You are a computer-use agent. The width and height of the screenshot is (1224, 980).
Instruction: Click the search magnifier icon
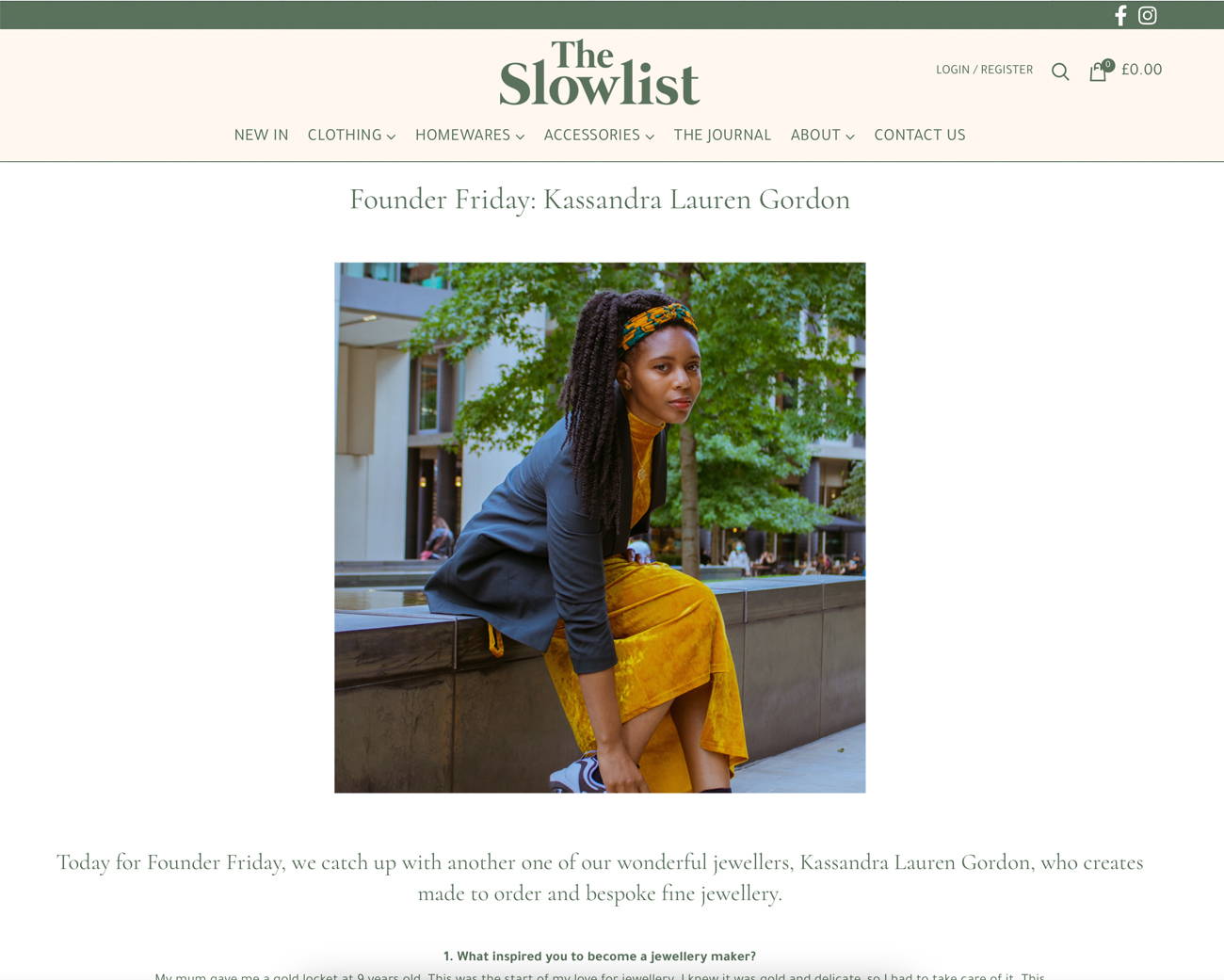(x=1060, y=72)
